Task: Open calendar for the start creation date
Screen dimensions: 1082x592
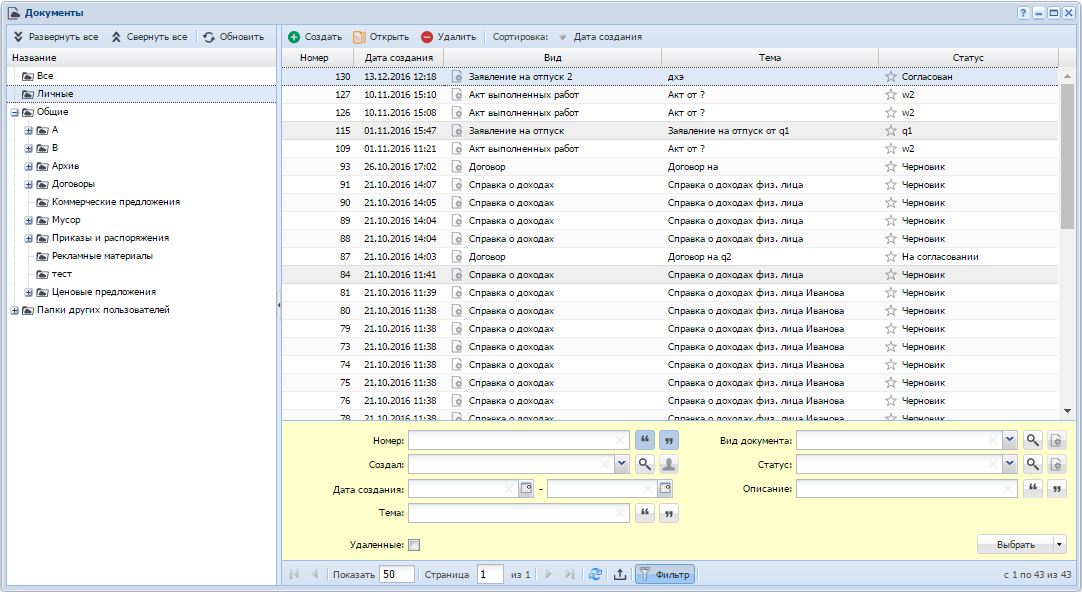Action: tap(527, 489)
